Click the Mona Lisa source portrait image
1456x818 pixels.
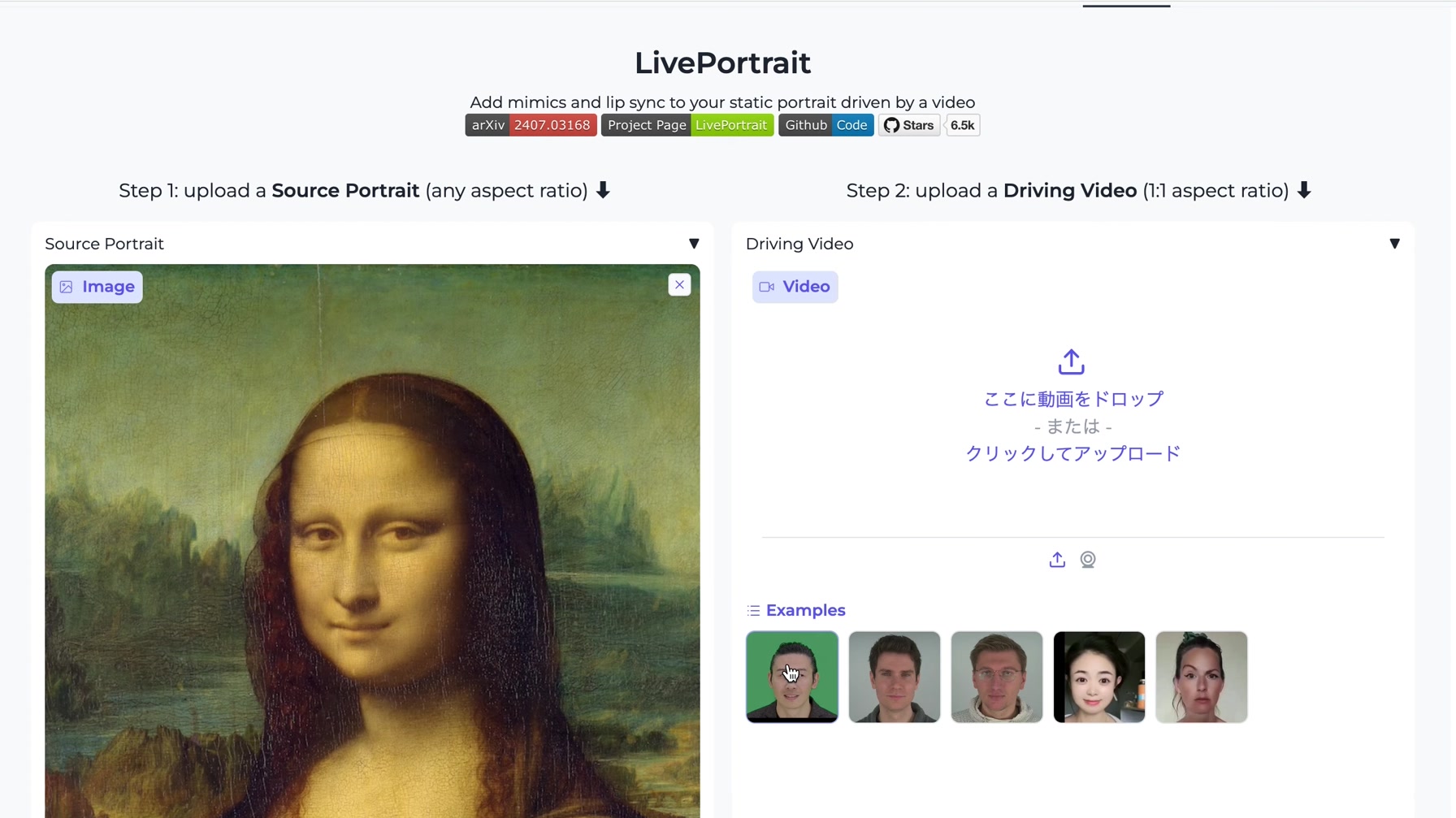(x=372, y=541)
